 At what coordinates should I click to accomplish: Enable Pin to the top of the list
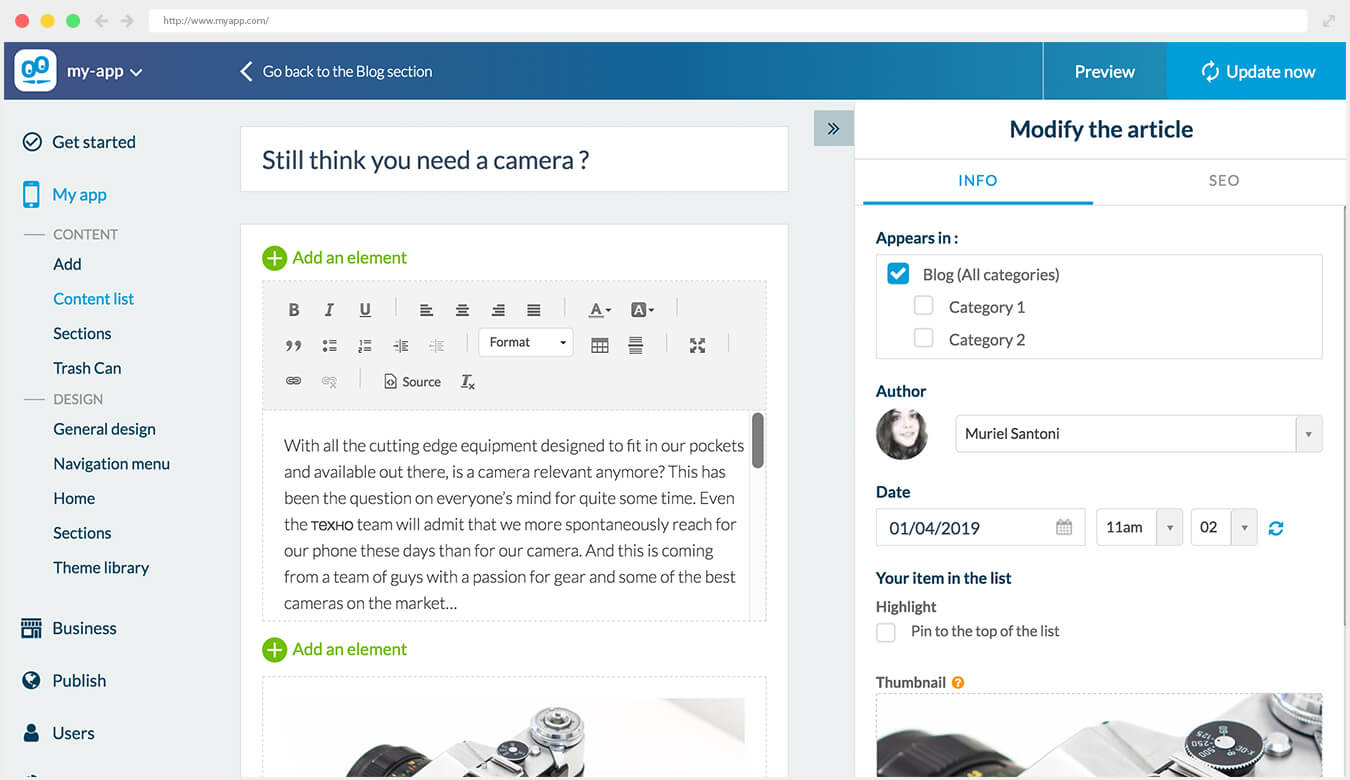pos(886,632)
